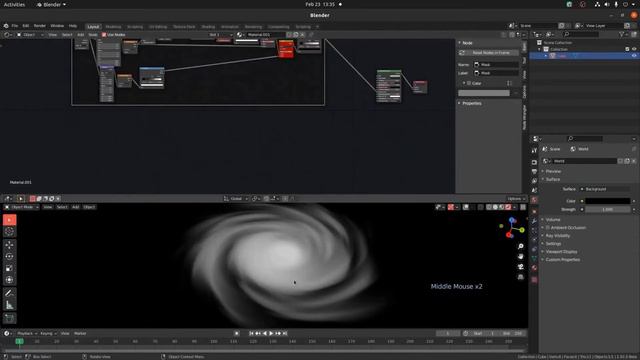Open the material Slot 1 dropdown

(x=220, y=35)
